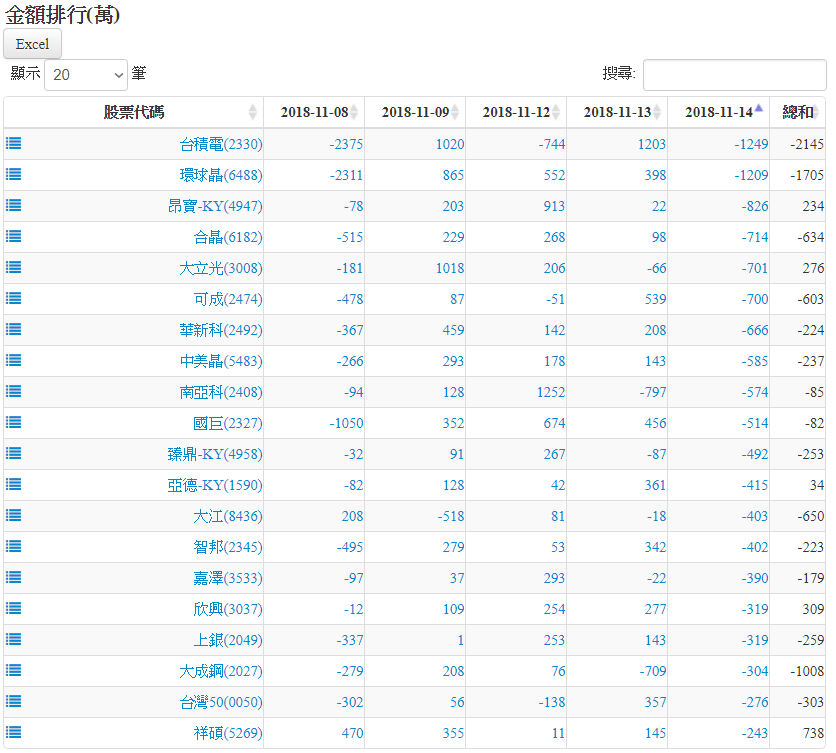This screenshot has height=753, width=836.
Task: Click the list icon beside 台積電(2330)
Action: tap(14, 143)
